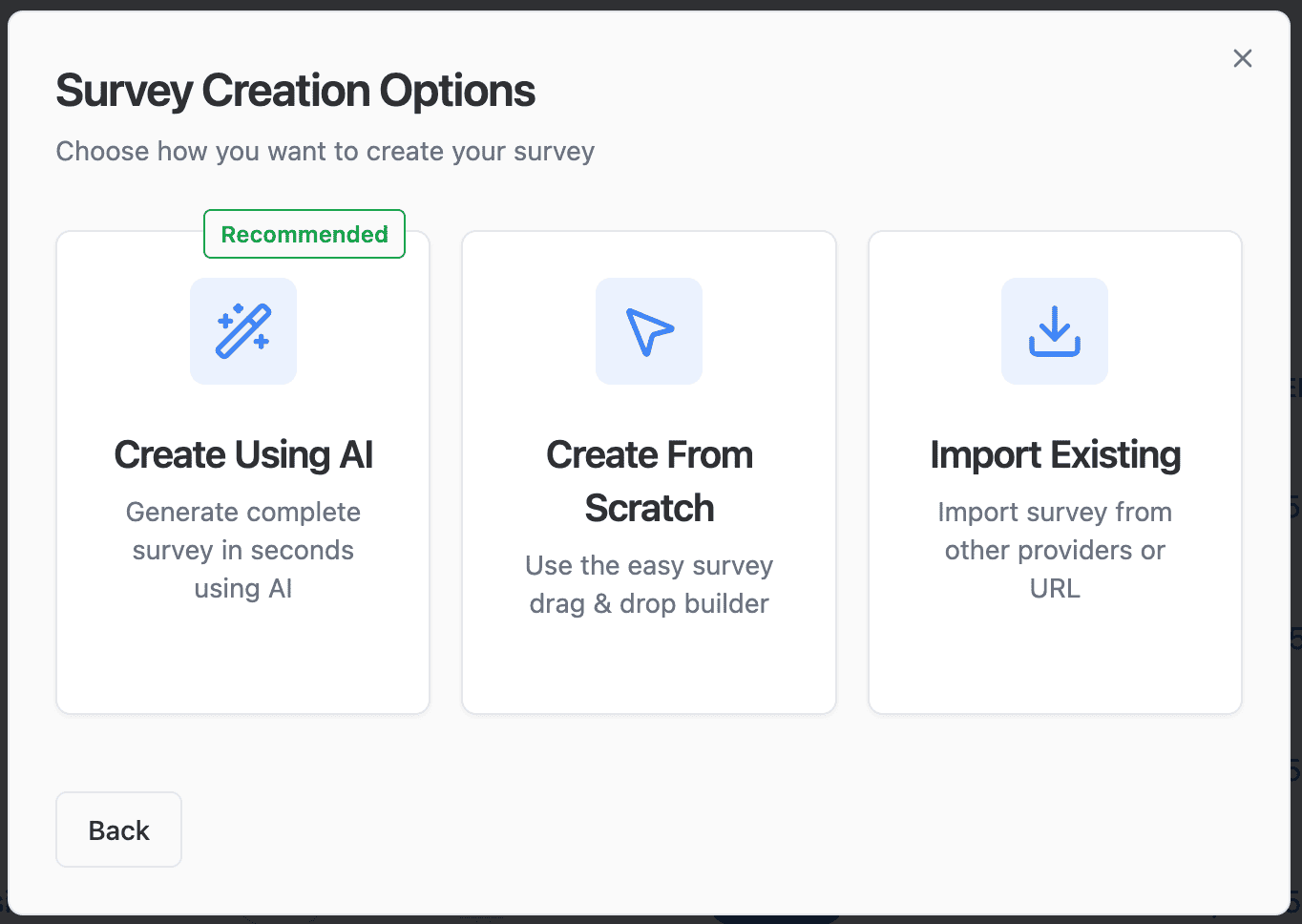Image resolution: width=1302 pixels, height=924 pixels.
Task: Click the 'Choose how you want to create' subtitle
Action: coord(325,151)
